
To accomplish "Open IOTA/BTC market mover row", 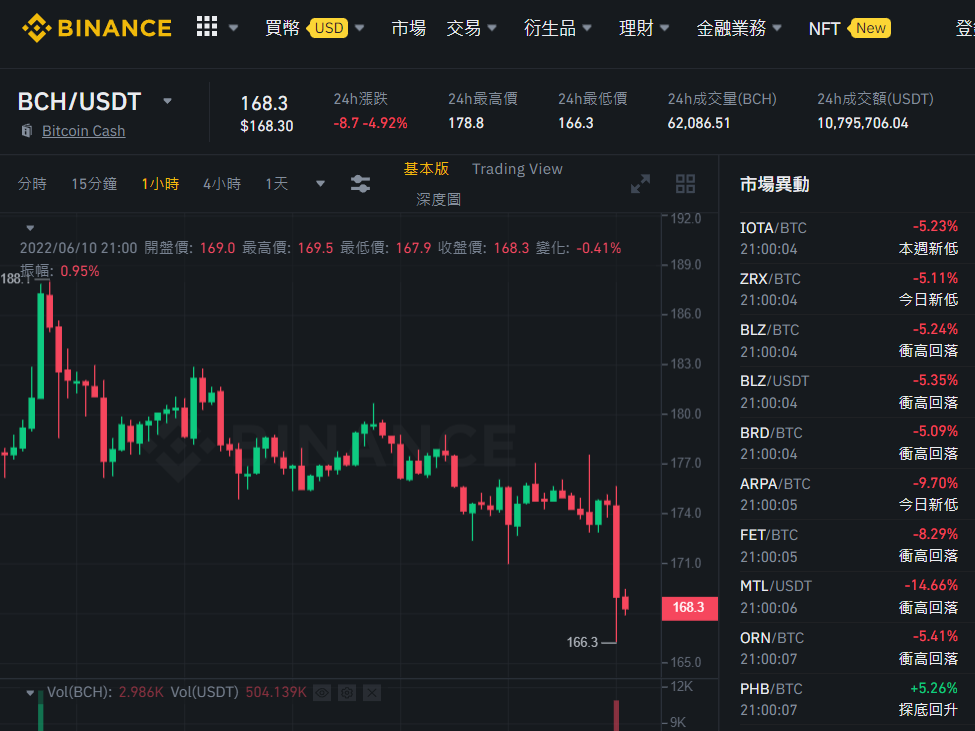I will pyautogui.click(x=849, y=238).
